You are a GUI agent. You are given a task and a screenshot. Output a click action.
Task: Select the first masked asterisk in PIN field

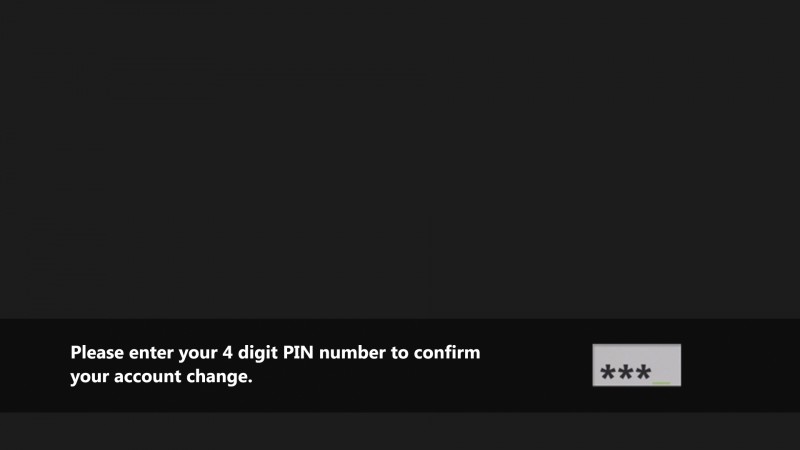608,372
